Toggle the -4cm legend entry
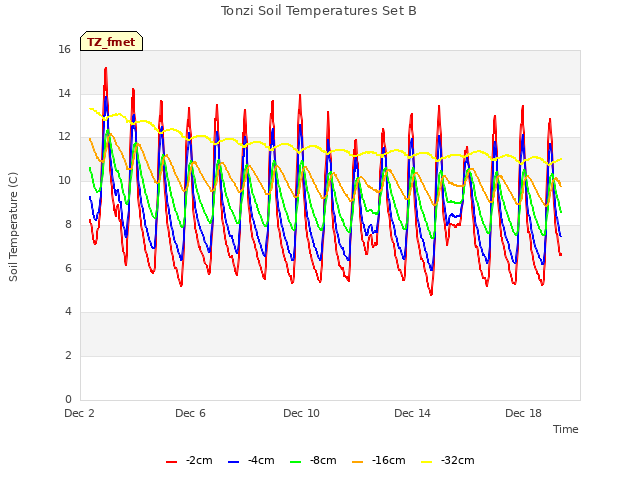 pyautogui.click(x=251, y=460)
